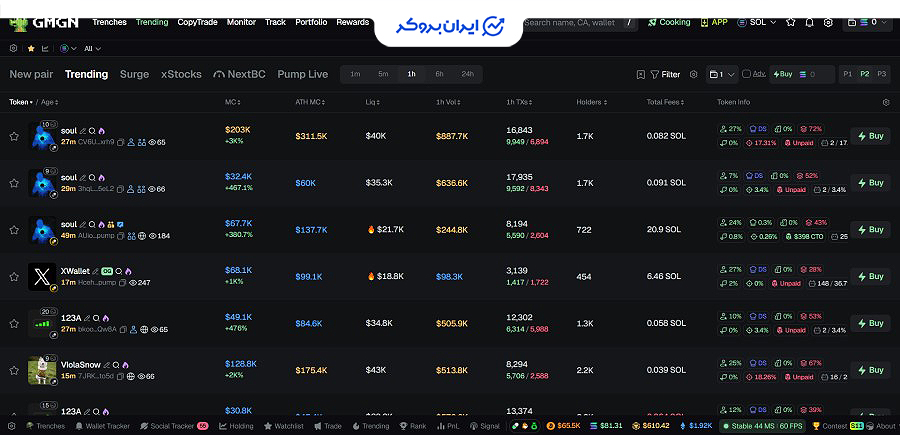This screenshot has width=900, height=435.
Task: Open Watchlist in bottom bar
Action: 283,426
